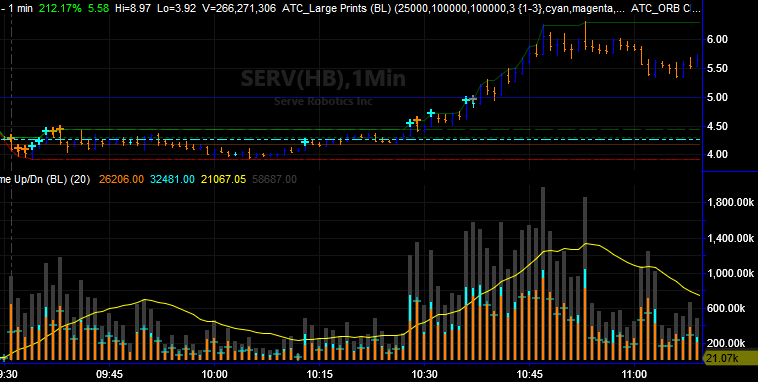The image size is (758, 382).
Task: Click the gray 58687.00 total volume value
Action: tap(274, 179)
